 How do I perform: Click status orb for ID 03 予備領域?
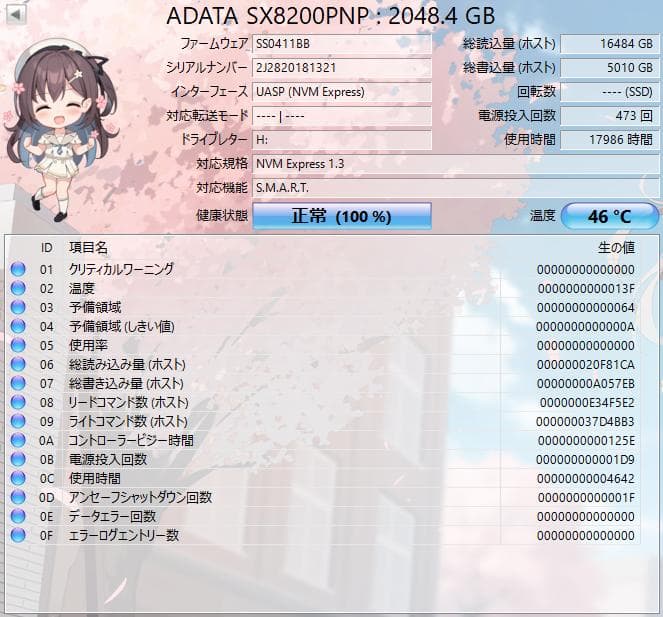[18, 307]
